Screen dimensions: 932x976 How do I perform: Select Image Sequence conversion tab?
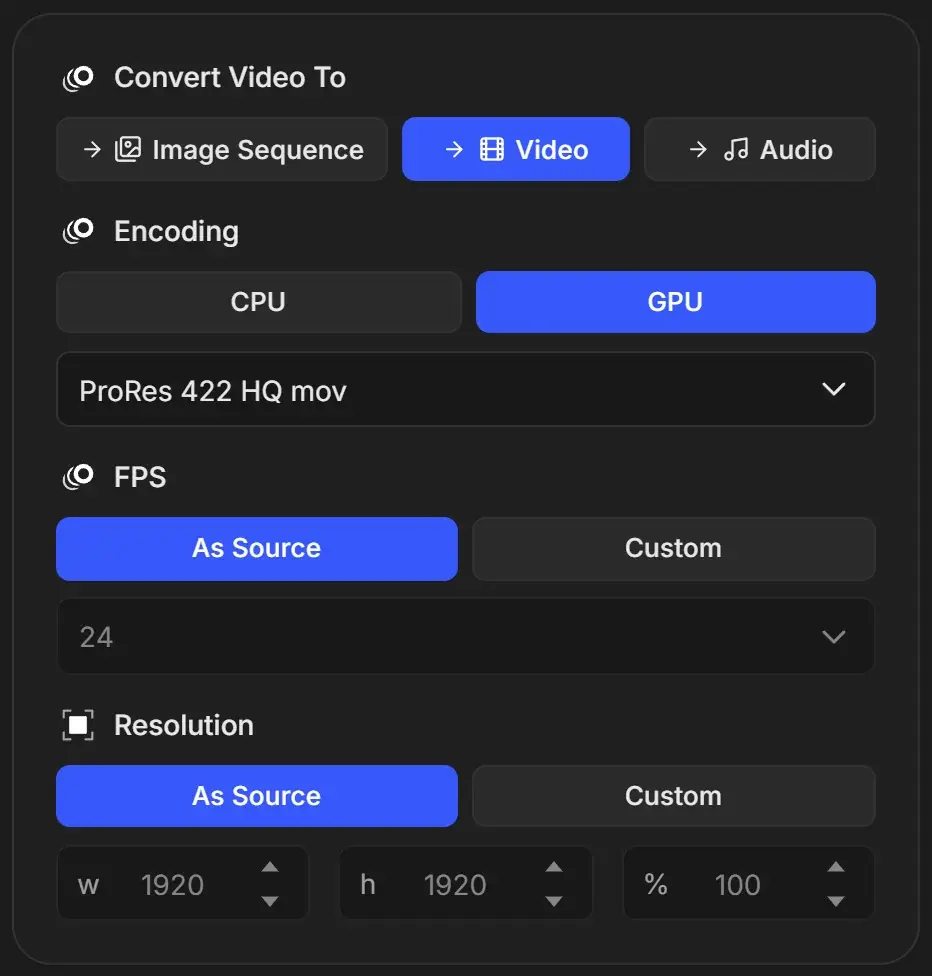tap(222, 149)
